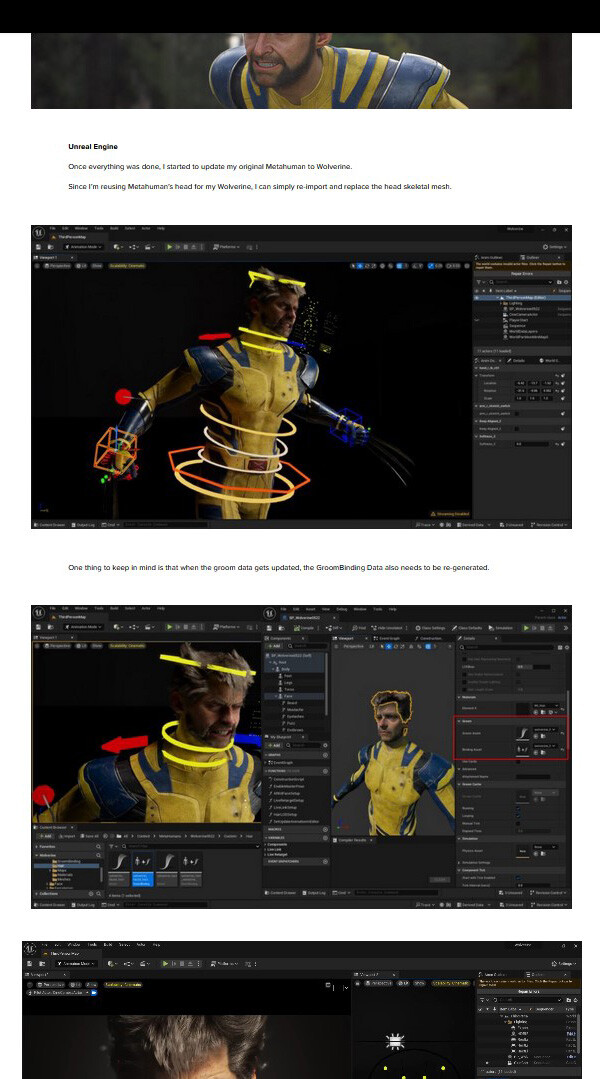Select Eyebrows component in Components tree
Image resolution: width=600 pixels, height=1079 pixels.
tap(294, 729)
